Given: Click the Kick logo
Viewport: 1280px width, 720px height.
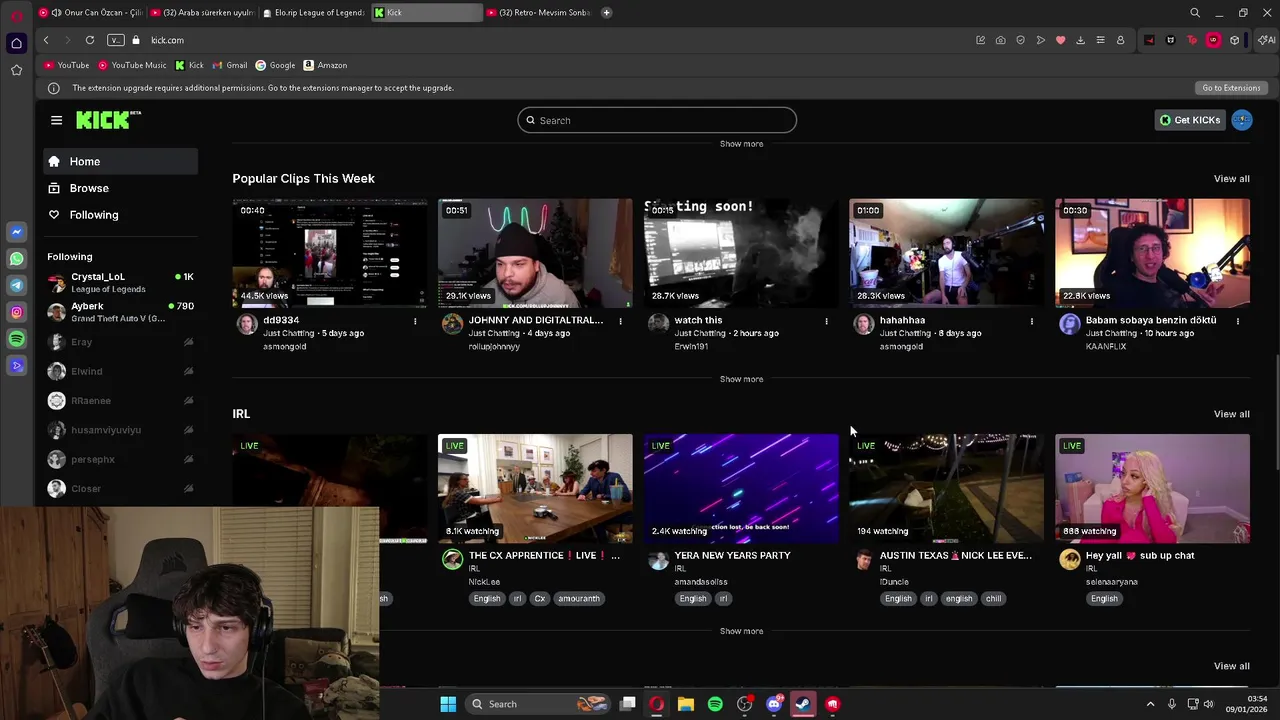Looking at the screenshot, I should pyautogui.click(x=108, y=120).
